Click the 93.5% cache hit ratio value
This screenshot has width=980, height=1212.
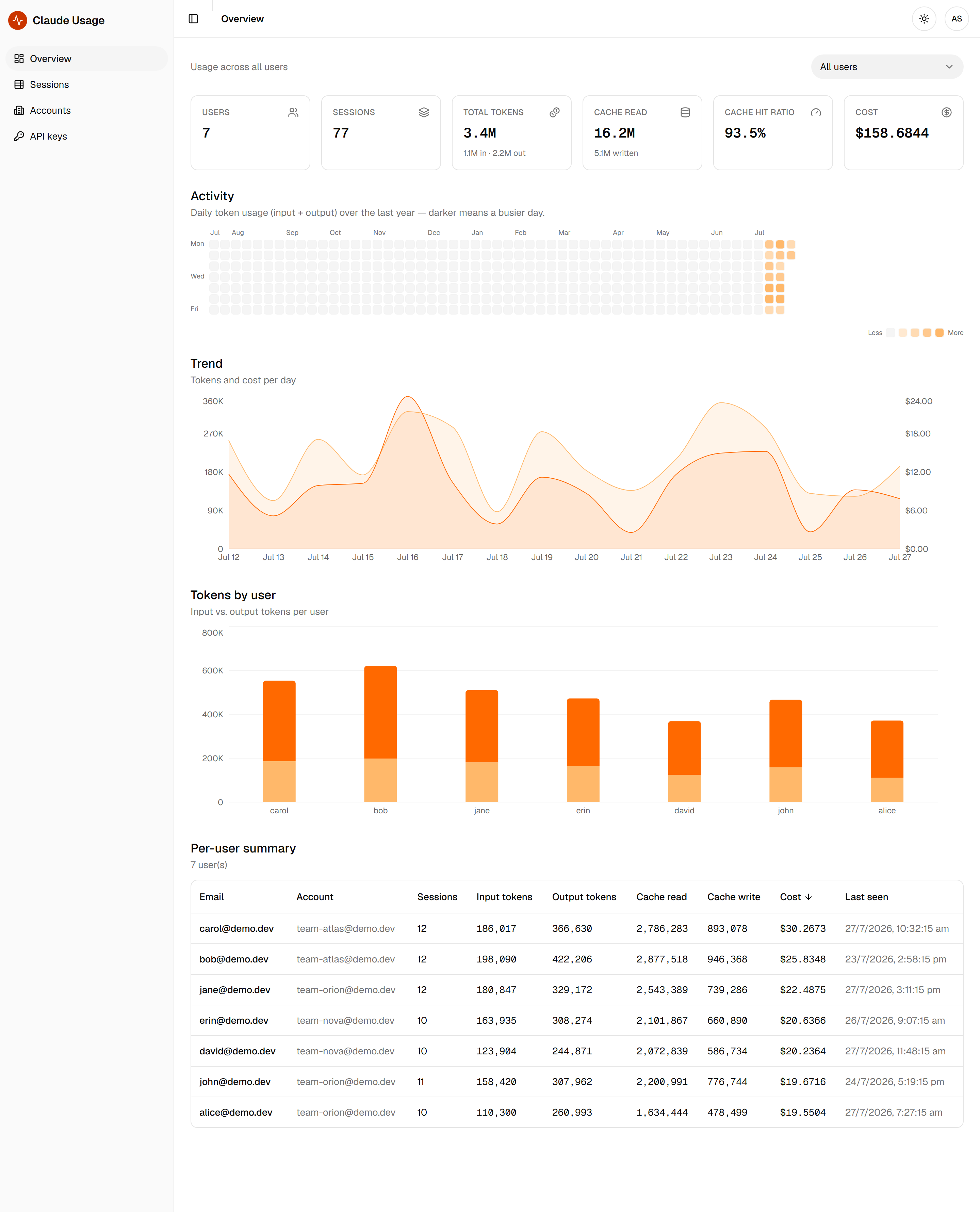point(745,133)
